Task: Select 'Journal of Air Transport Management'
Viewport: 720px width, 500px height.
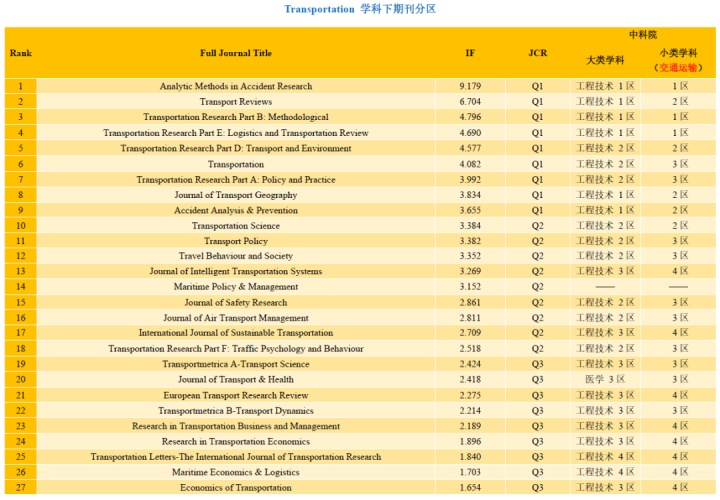Action: tap(236, 318)
